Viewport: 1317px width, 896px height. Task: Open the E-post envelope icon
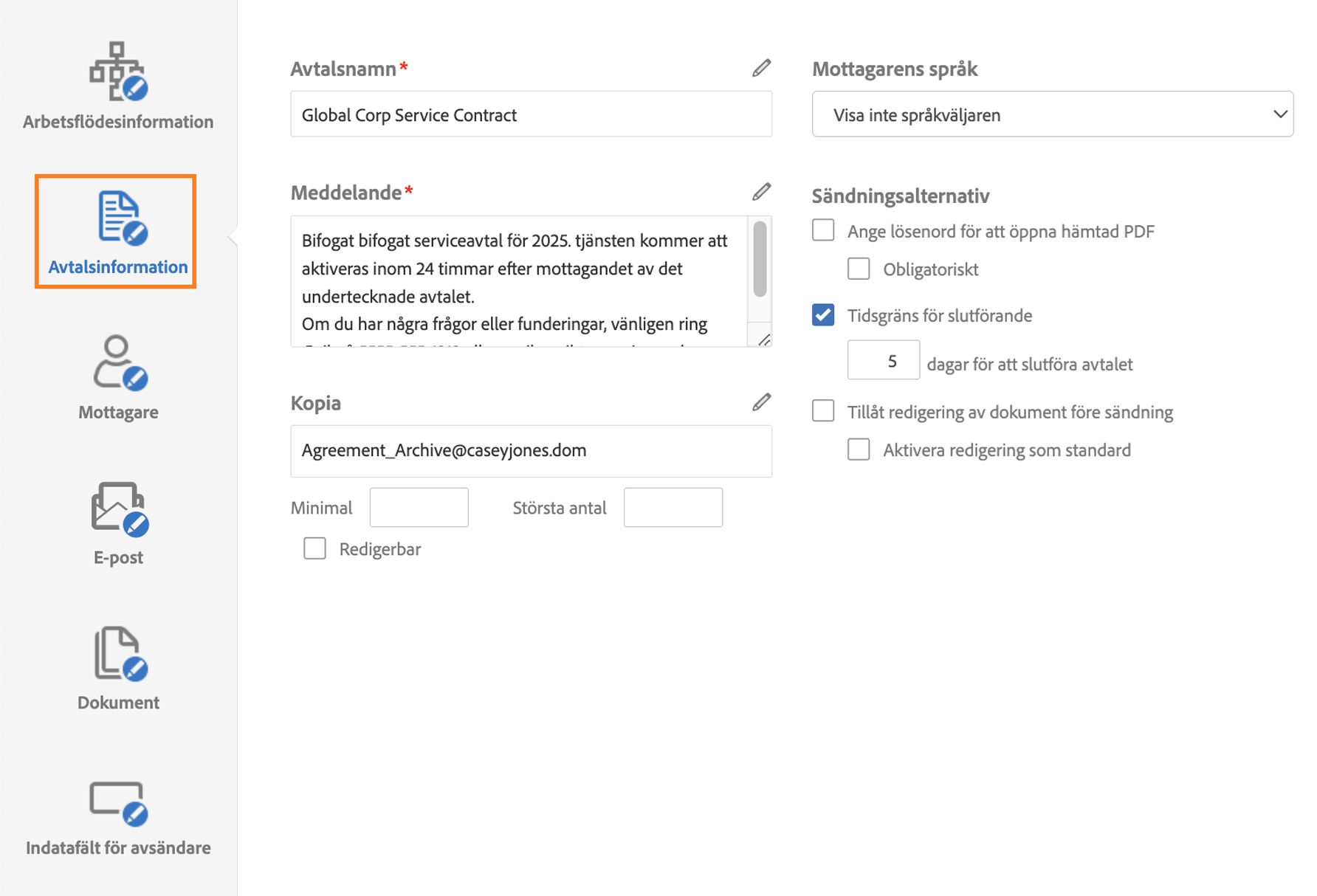pos(120,509)
